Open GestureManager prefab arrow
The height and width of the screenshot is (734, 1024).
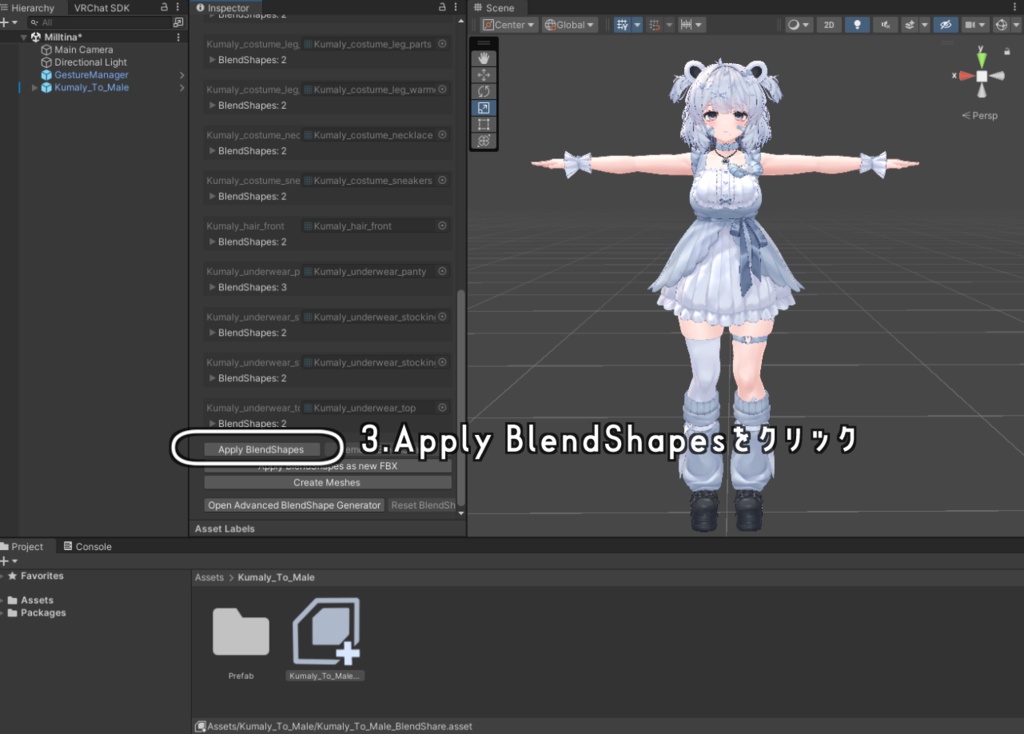tap(182, 75)
